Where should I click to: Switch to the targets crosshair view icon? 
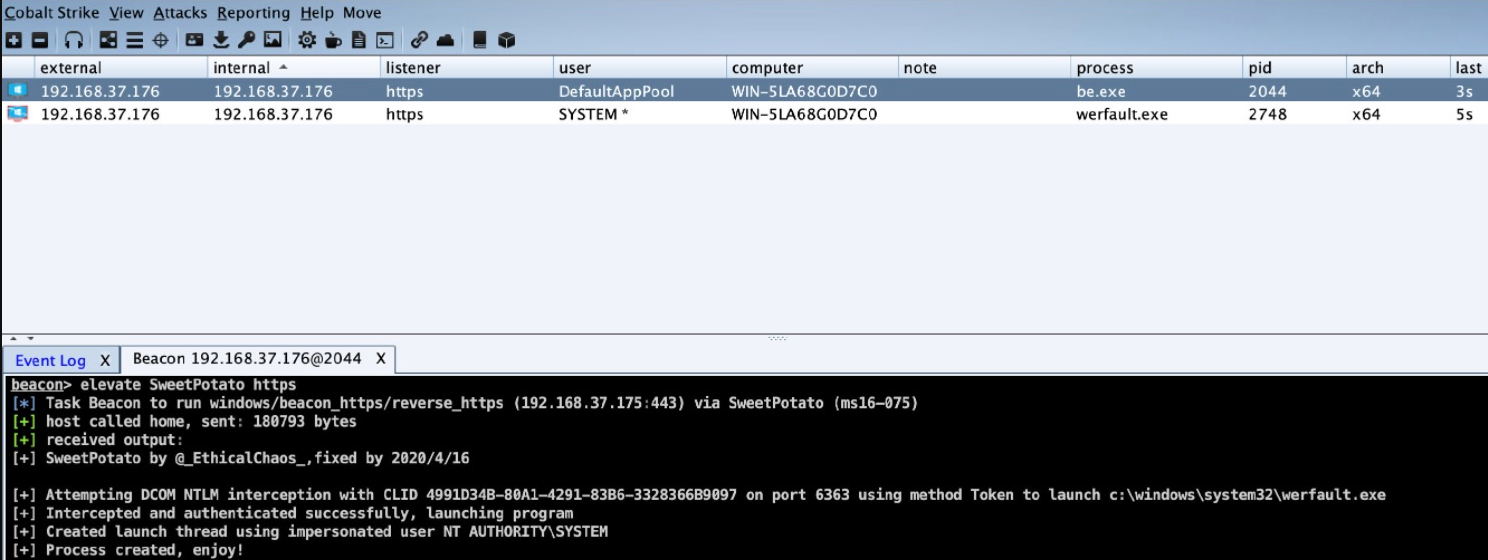click(160, 41)
